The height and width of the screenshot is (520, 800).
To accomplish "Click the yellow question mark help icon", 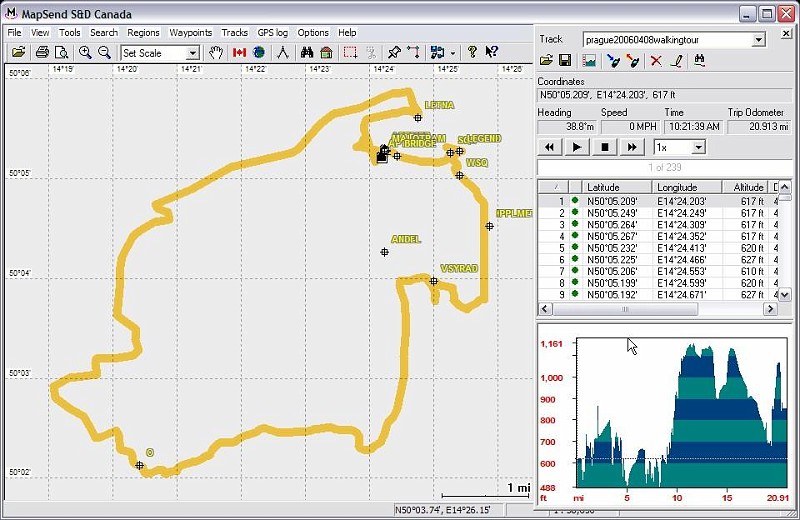I will click(472, 52).
